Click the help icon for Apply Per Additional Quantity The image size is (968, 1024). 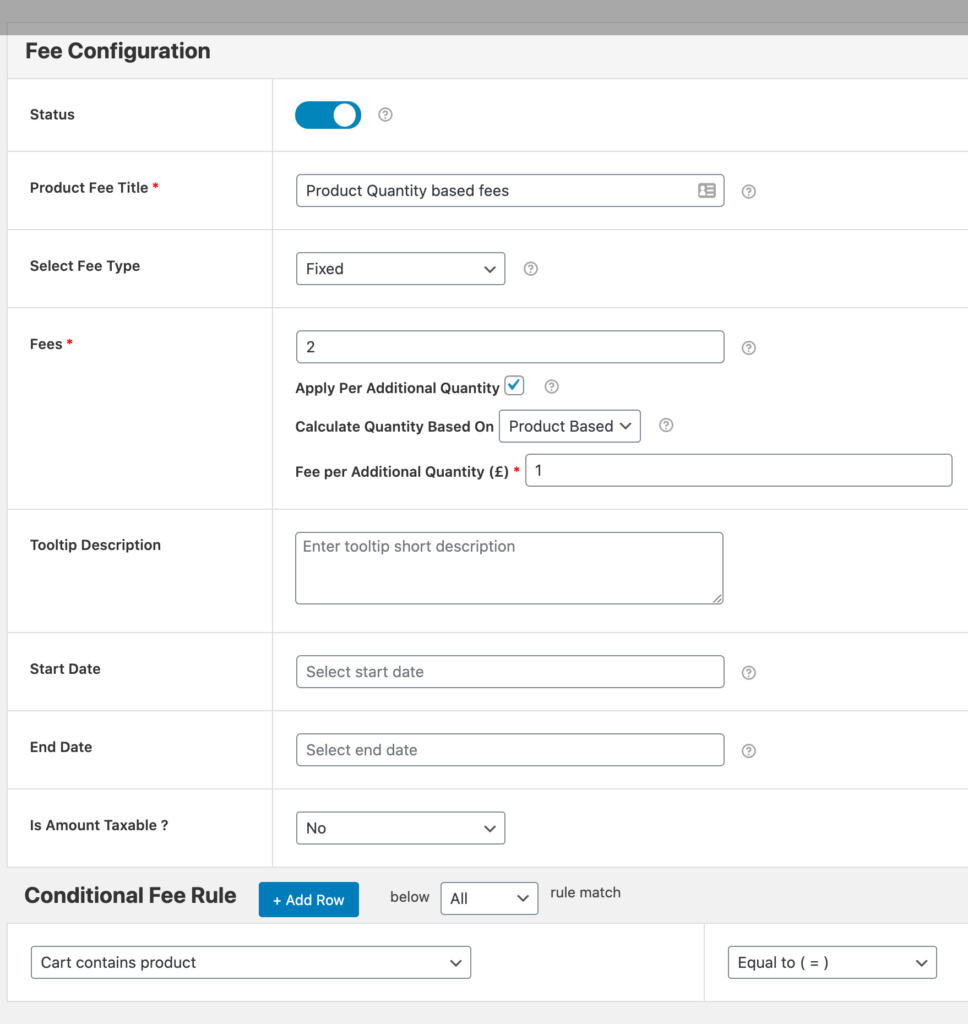[x=551, y=387]
